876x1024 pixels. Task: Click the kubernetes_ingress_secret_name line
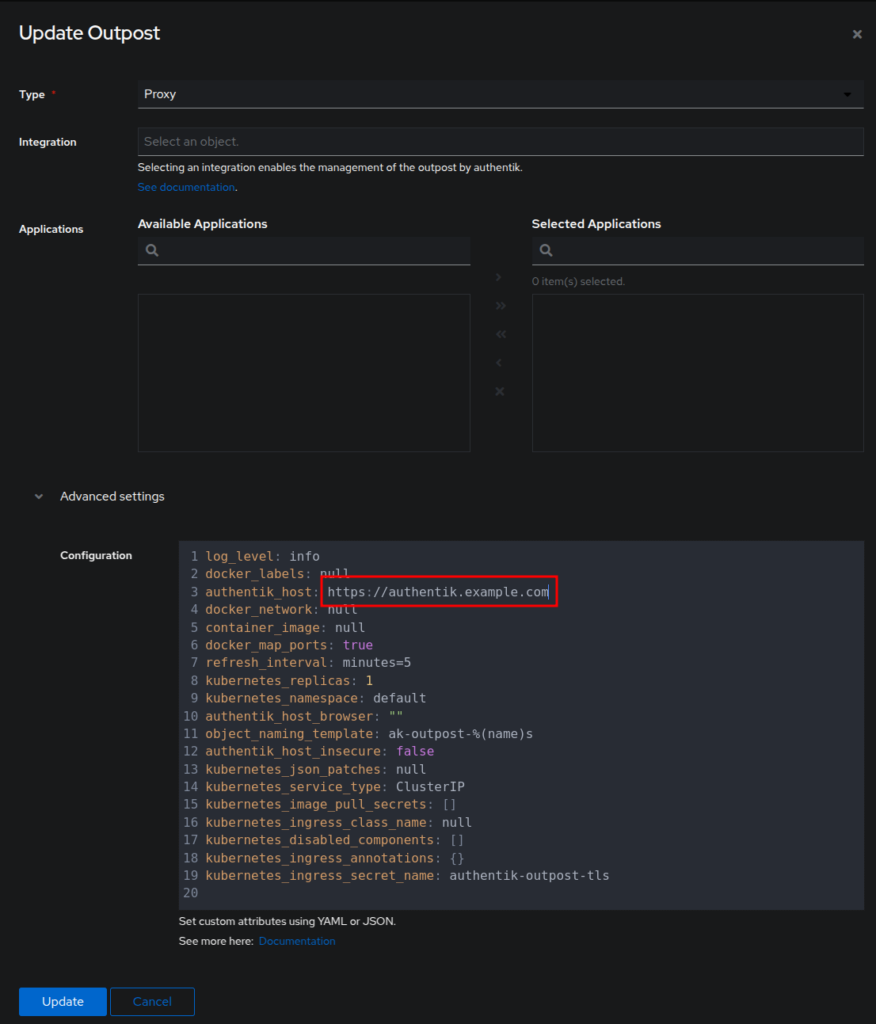coord(407,876)
